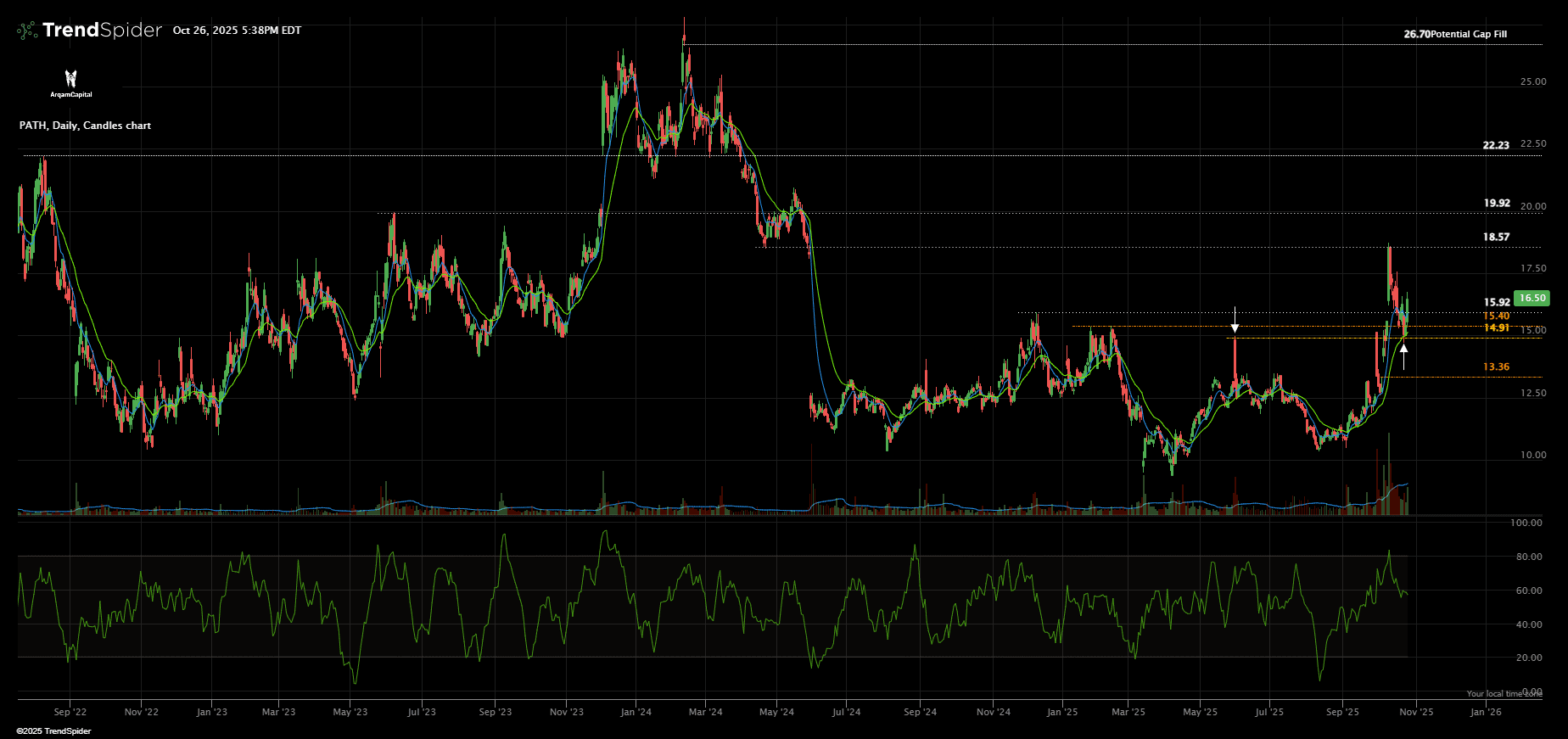This screenshot has width=1568, height=739.
Task: Click the ©2025 TrendSpider copyright text
Action: (x=53, y=731)
